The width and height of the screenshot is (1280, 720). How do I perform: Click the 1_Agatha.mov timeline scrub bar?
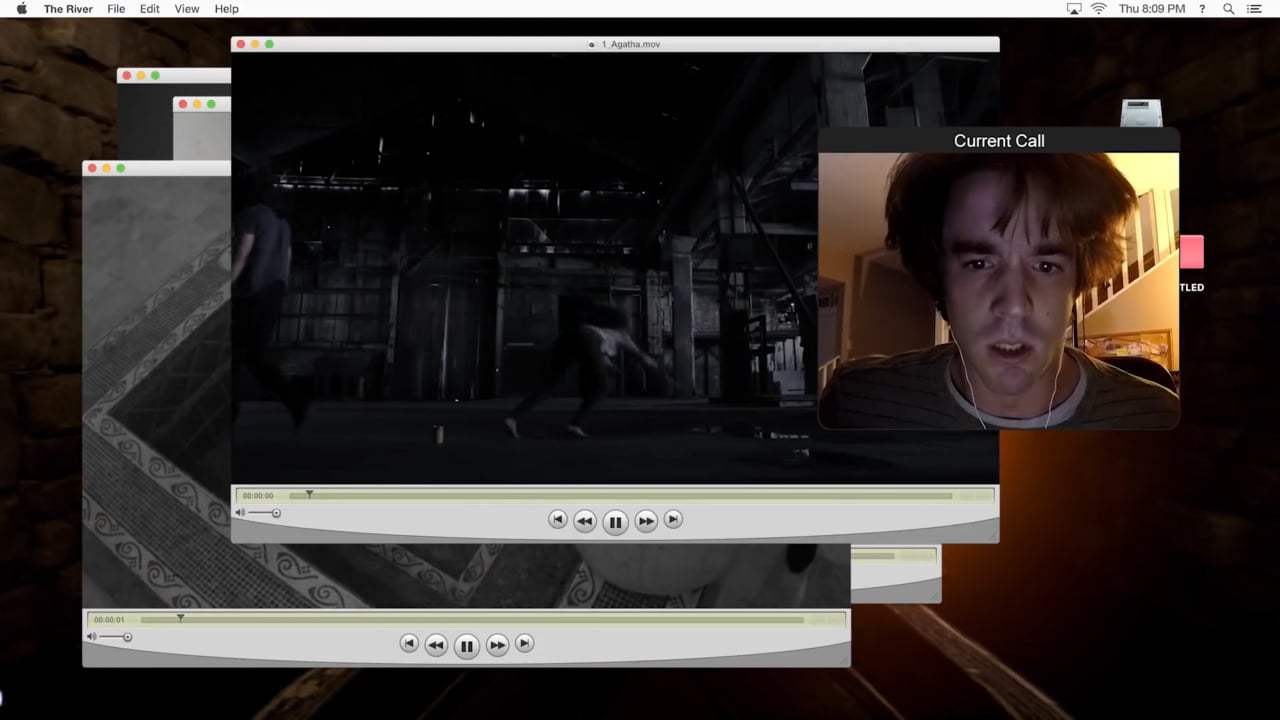point(620,495)
